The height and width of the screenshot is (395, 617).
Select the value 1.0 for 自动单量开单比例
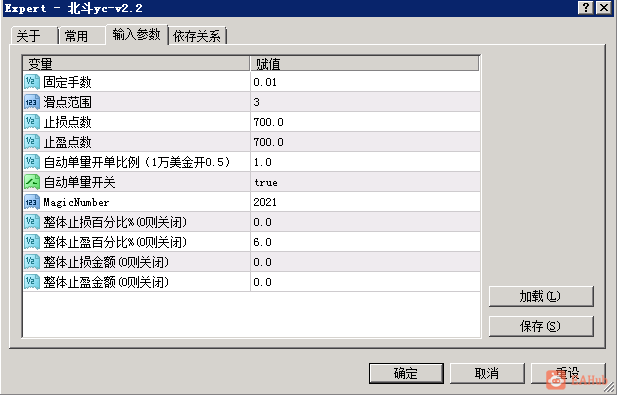pos(262,162)
